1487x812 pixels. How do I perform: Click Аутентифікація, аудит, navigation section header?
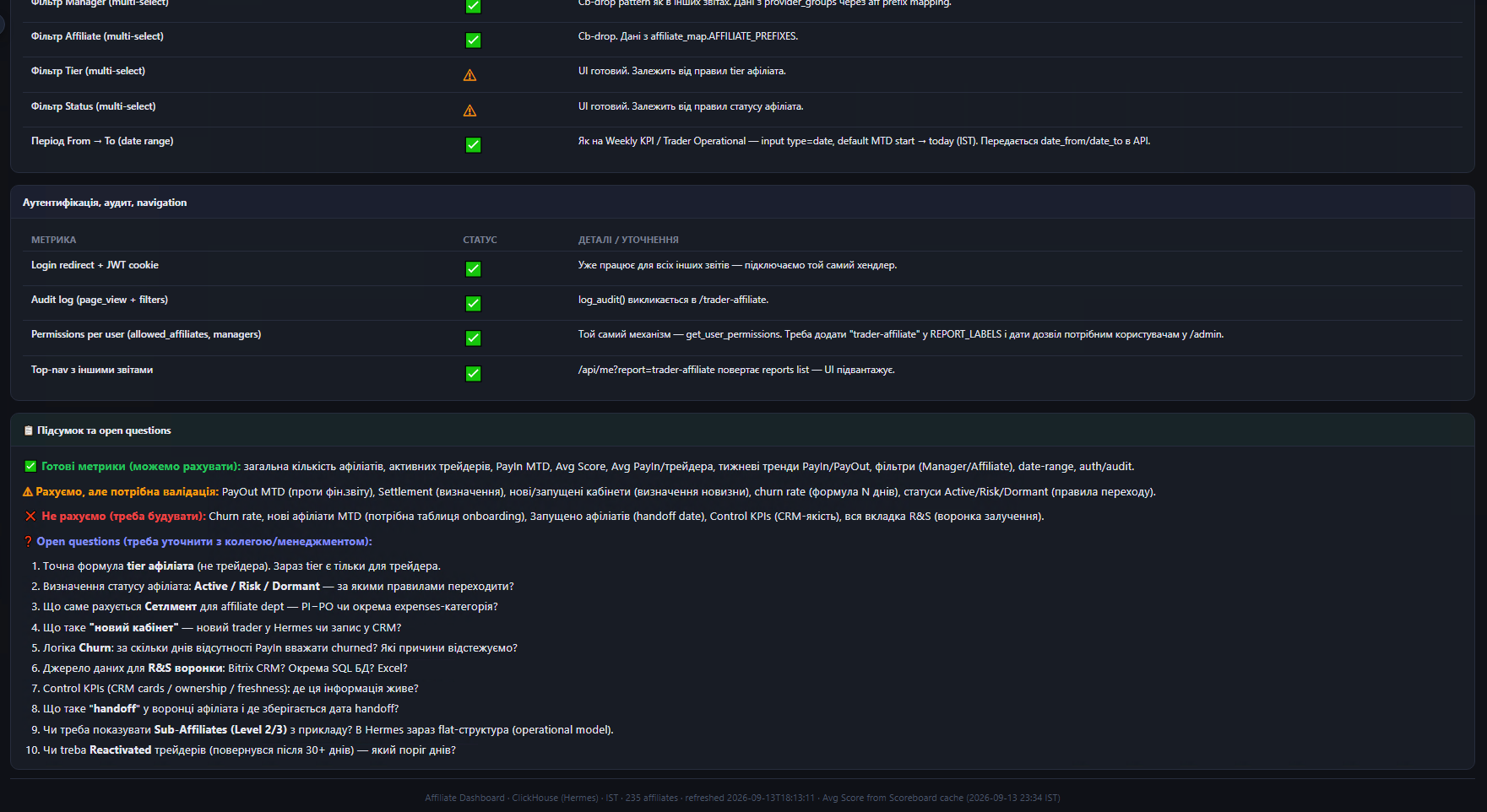105,203
